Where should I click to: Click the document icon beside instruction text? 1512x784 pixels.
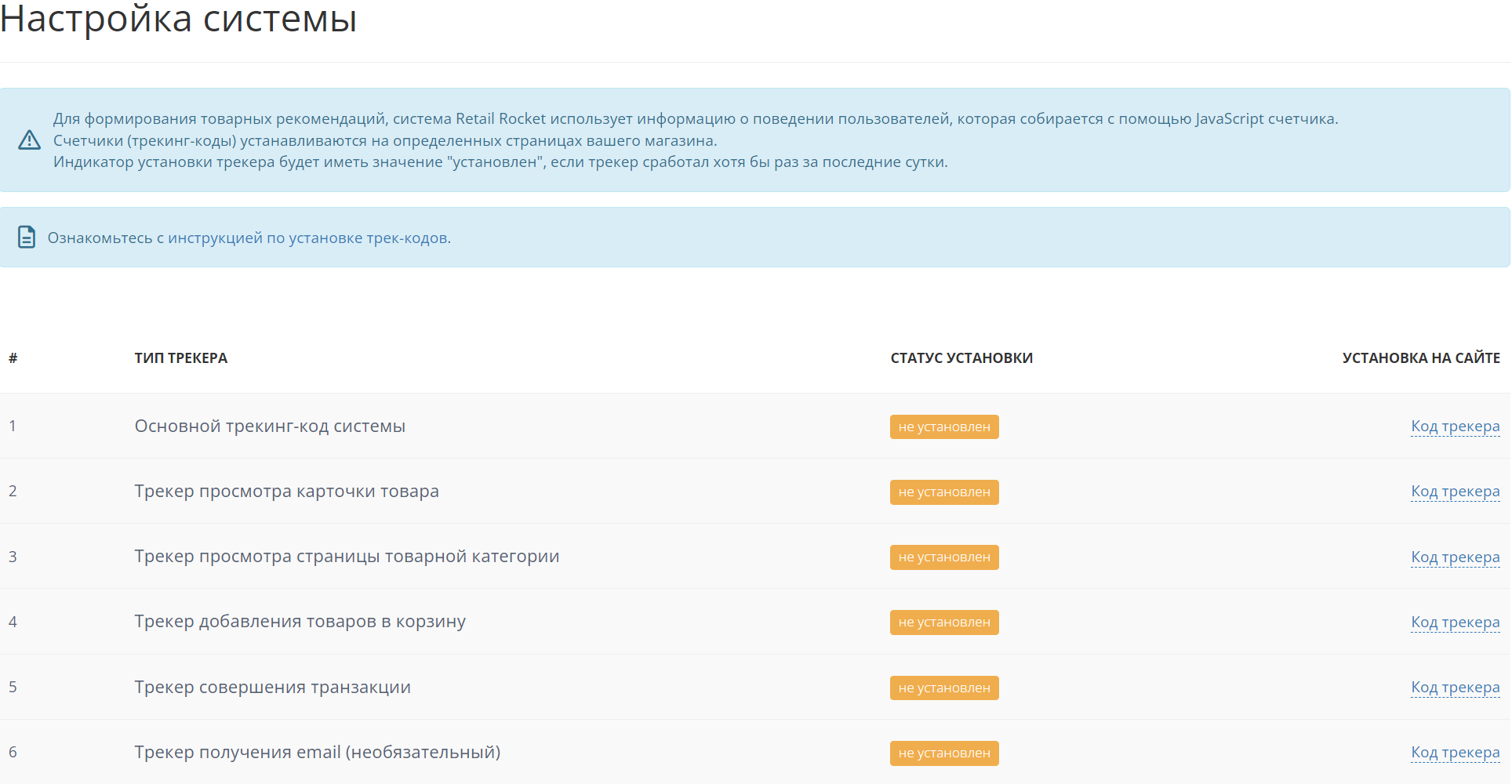click(x=27, y=237)
